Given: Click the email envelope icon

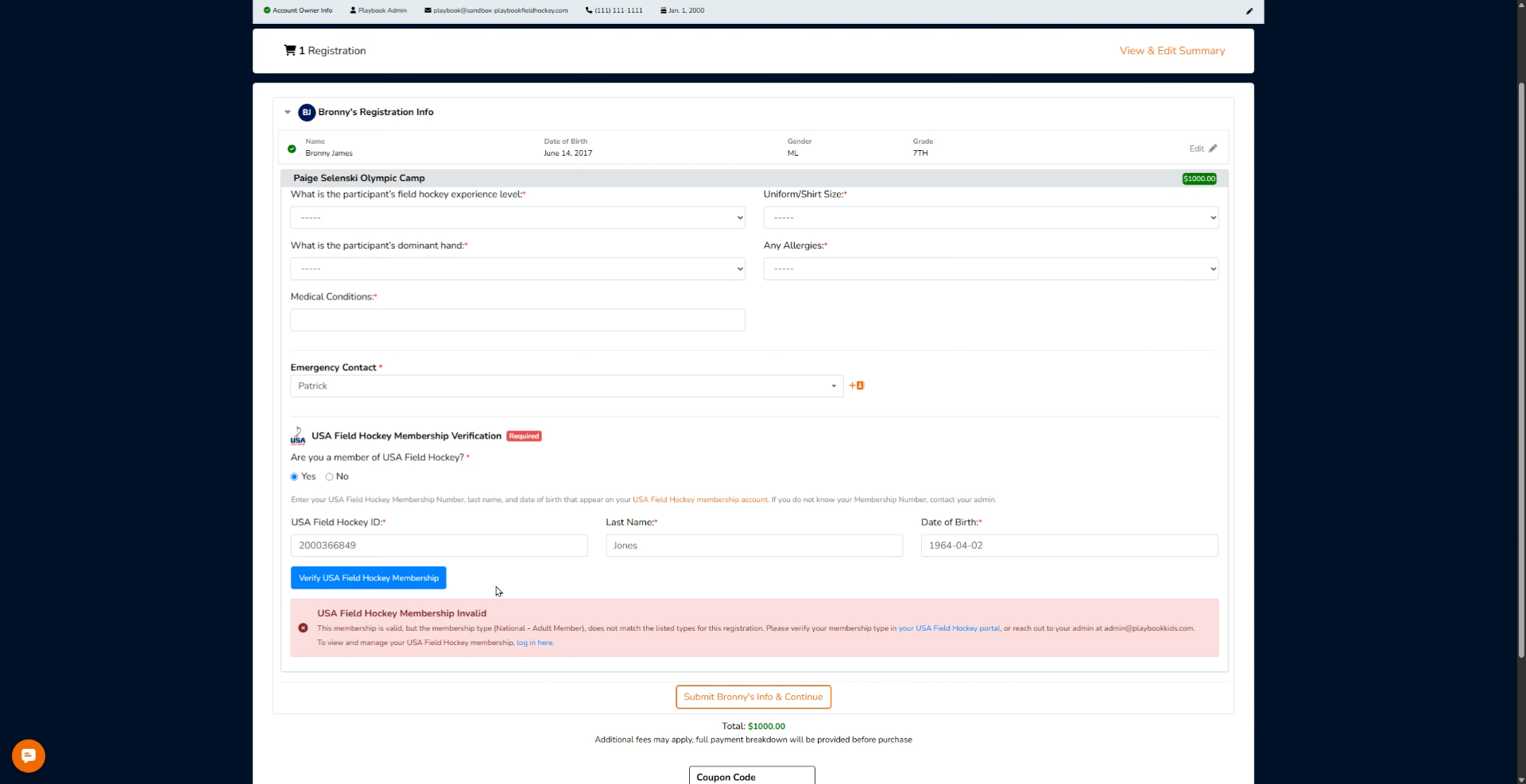Looking at the screenshot, I should (x=428, y=10).
